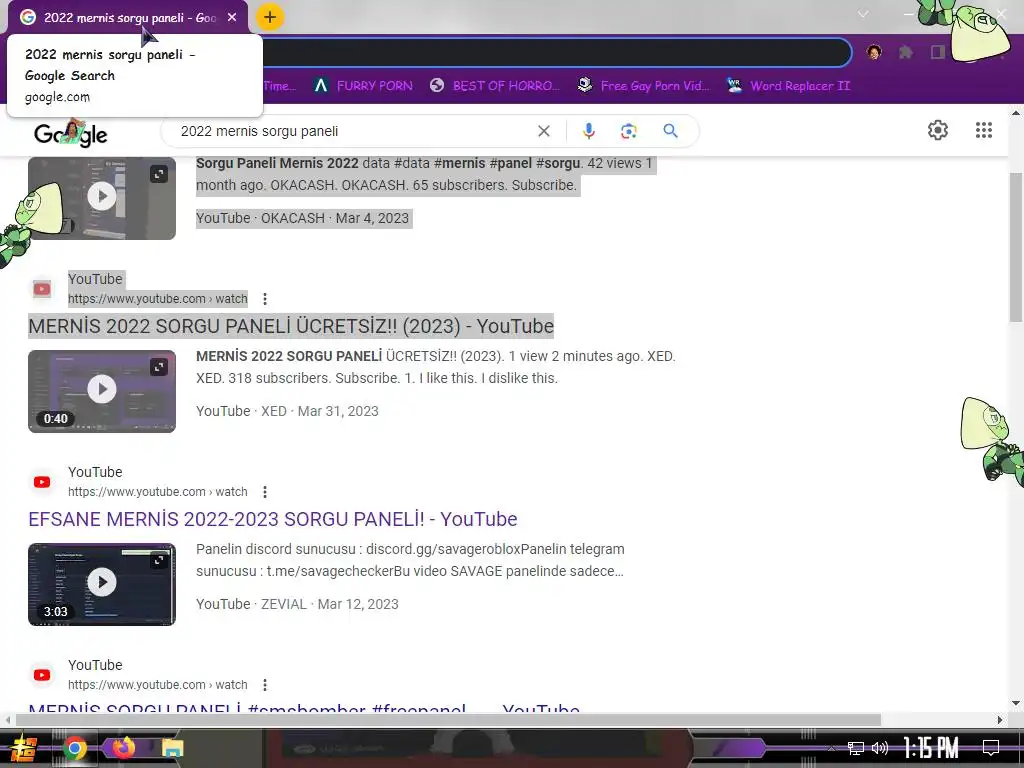Open Google quick settings gear
The width and height of the screenshot is (1024, 768).
[938, 130]
